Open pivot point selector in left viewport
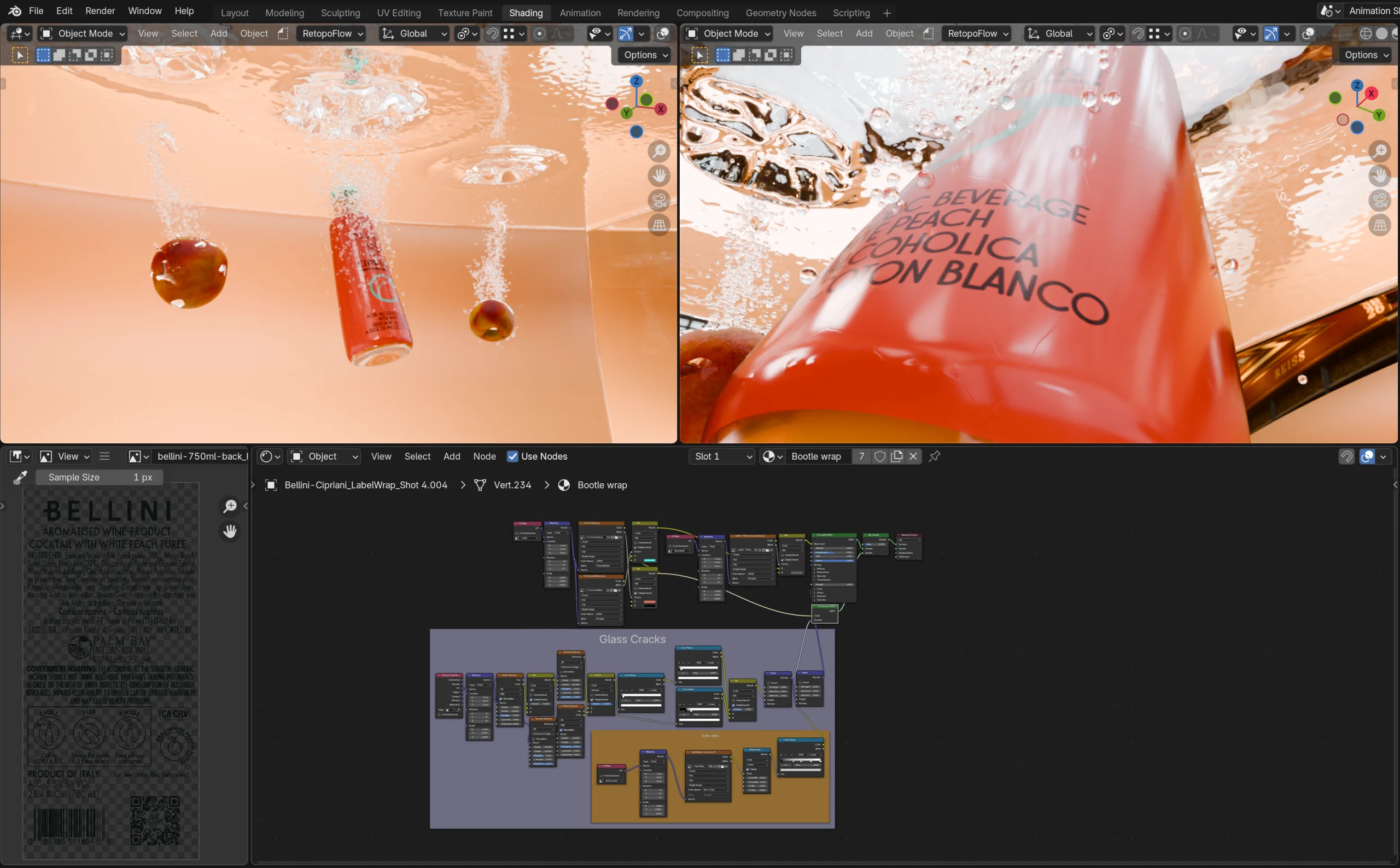Screen dimensions: 1400x868 467,33
